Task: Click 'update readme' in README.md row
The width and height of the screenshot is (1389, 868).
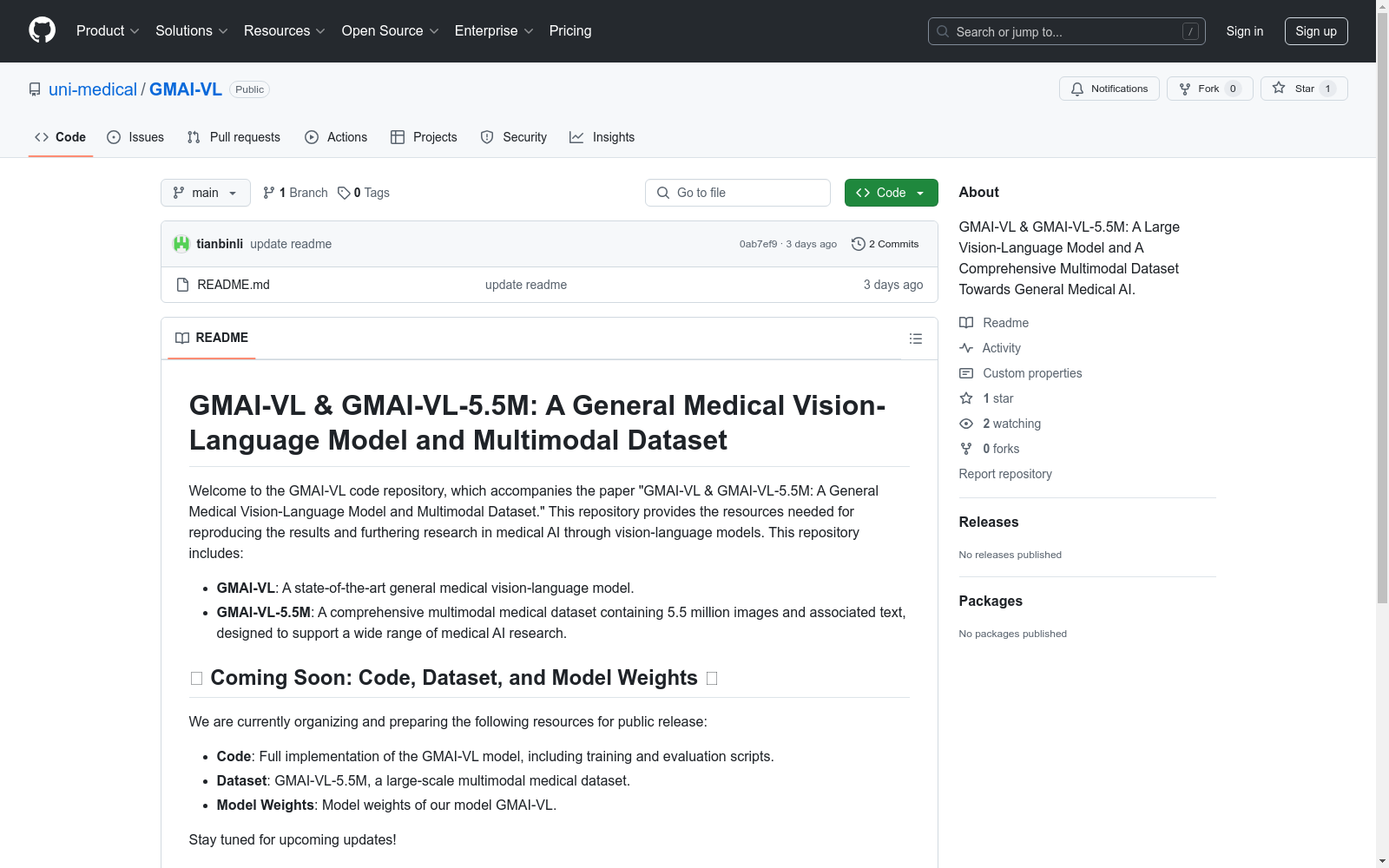Action: [x=526, y=285]
